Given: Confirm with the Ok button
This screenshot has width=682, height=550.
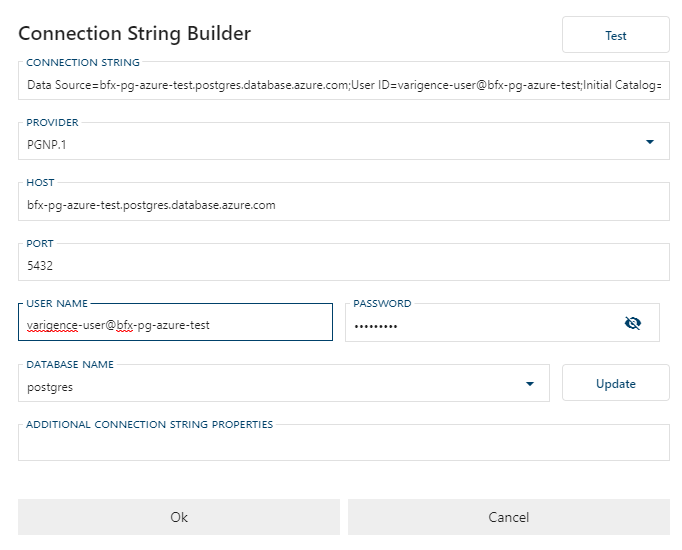Looking at the screenshot, I should [x=179, y=517].
